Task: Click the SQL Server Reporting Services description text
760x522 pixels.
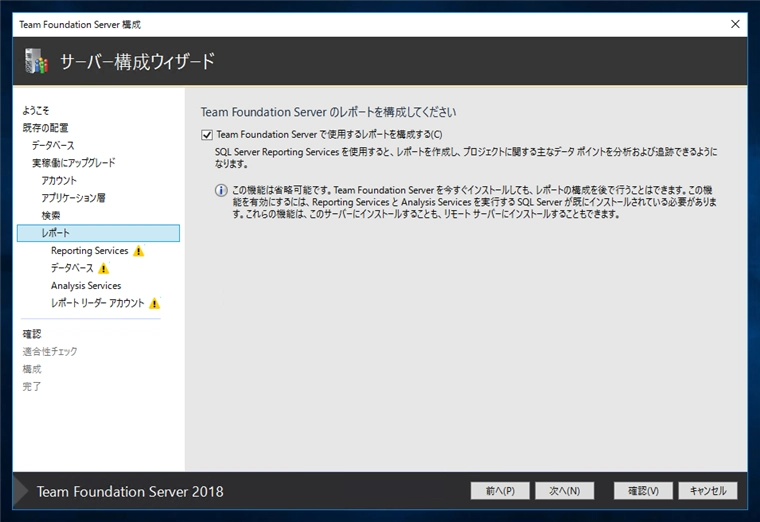Action: coord(466,158)
